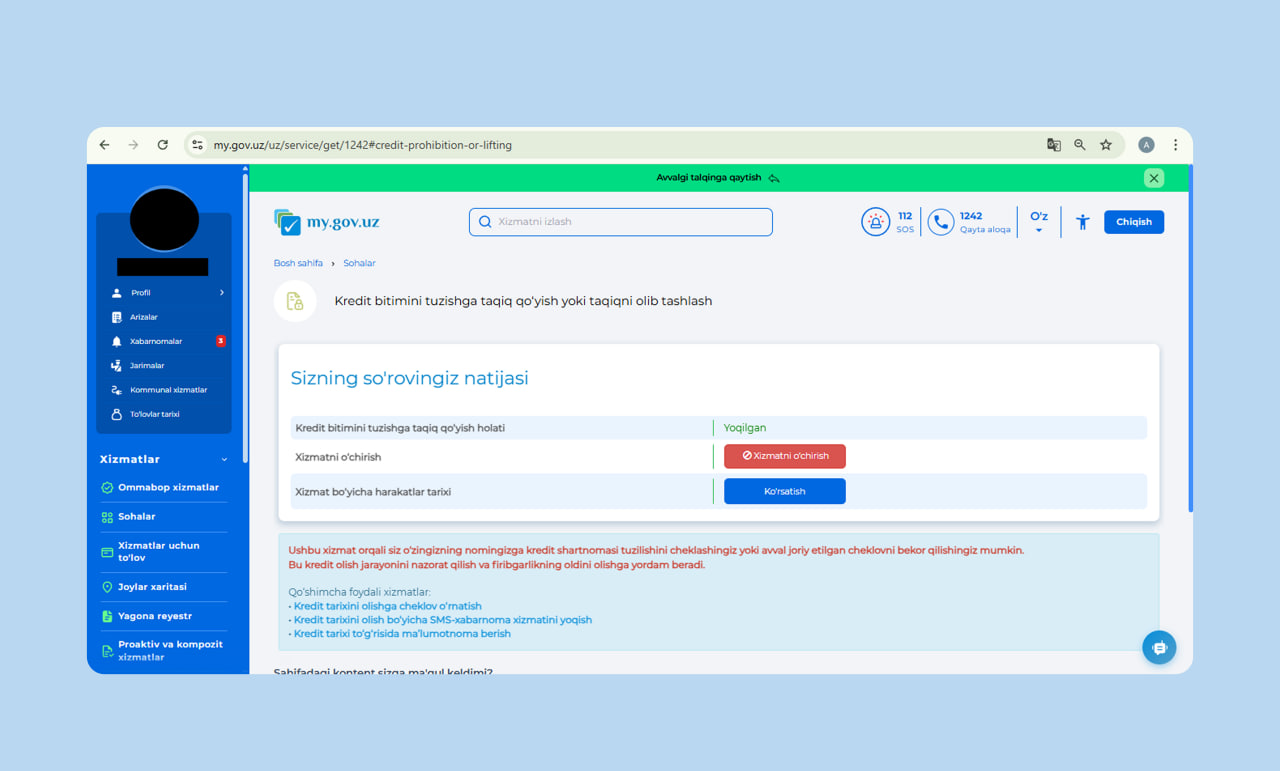Open the accessibility options icon
Viewport: 1280px width, 771px height.
[1082, 222]
